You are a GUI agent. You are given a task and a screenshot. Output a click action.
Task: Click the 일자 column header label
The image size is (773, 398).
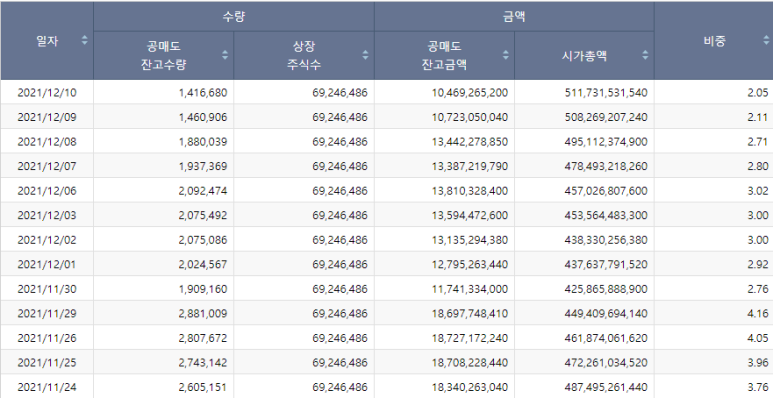point(47,41)
